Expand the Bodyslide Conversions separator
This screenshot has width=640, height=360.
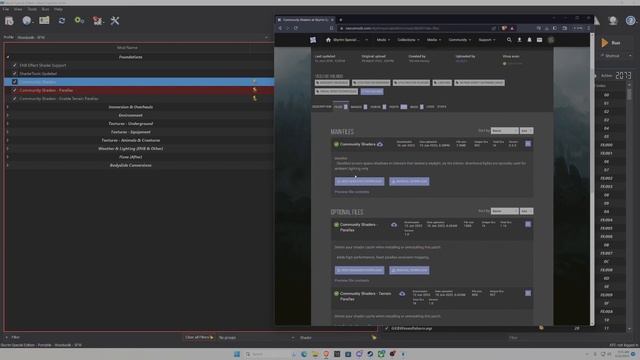pyautogui.click(x=8, y=165)
